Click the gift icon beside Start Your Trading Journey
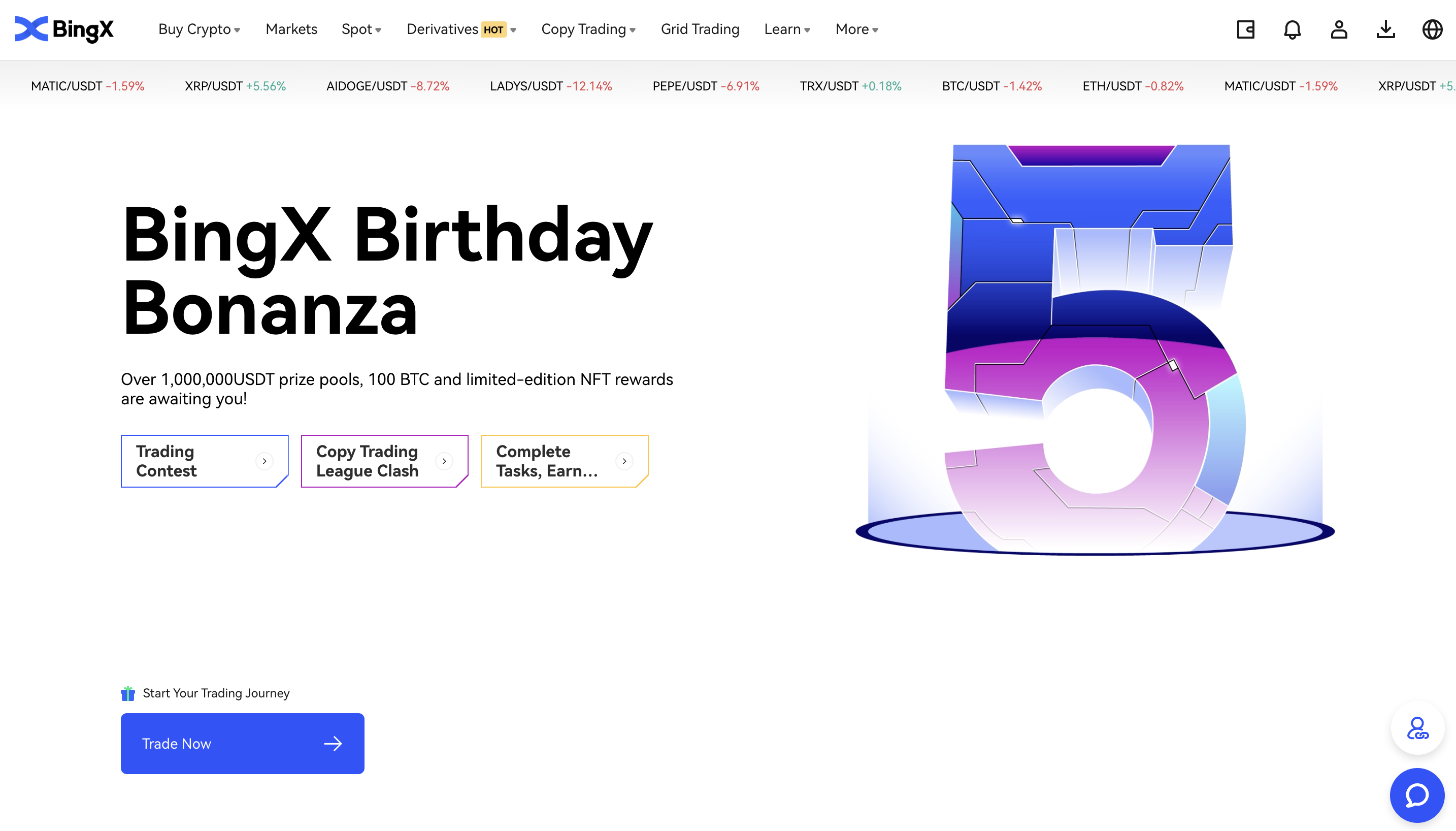 (x=128, y=693)
